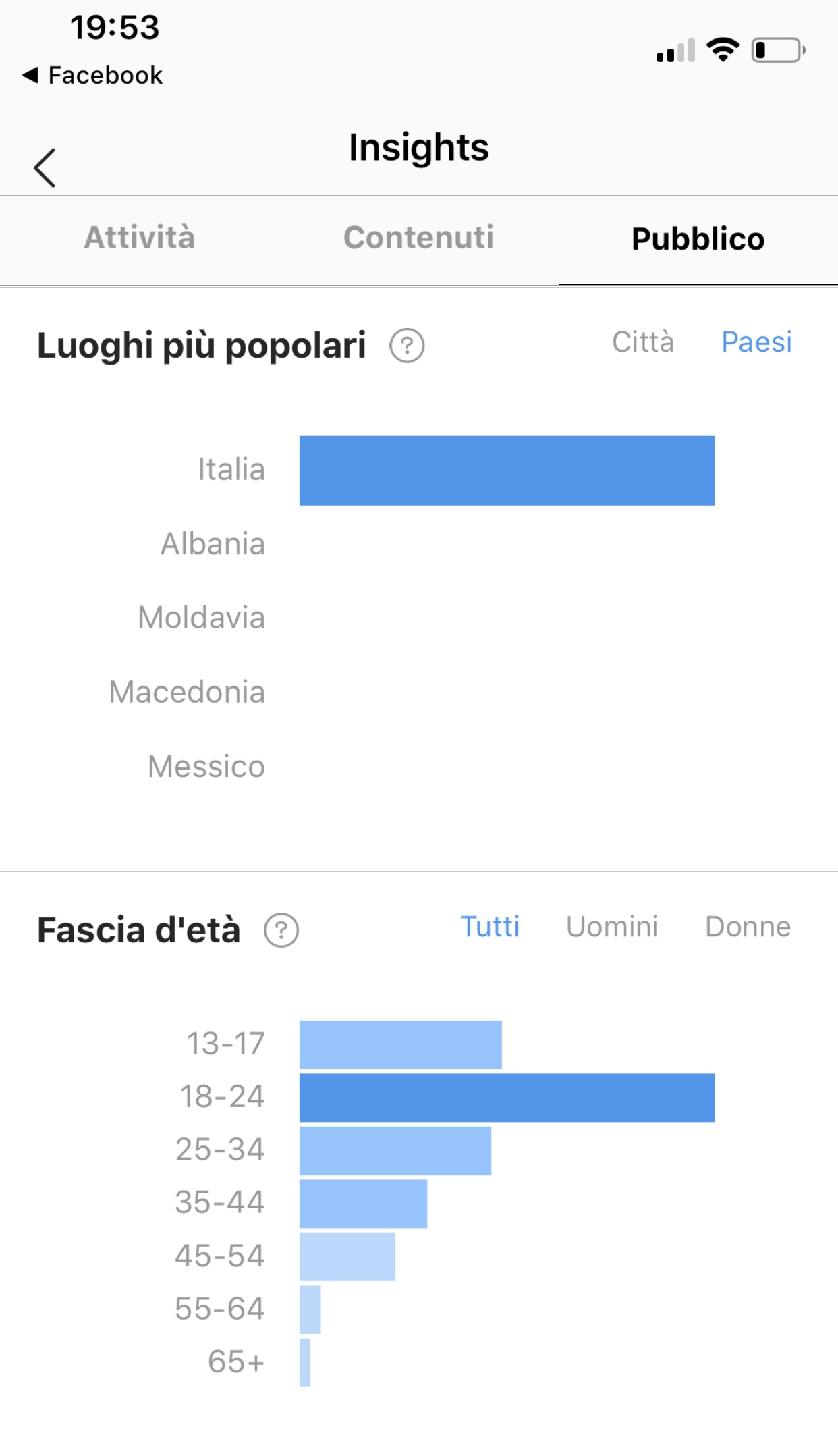Switch to the Attività tab

click(x=140, y=238)
